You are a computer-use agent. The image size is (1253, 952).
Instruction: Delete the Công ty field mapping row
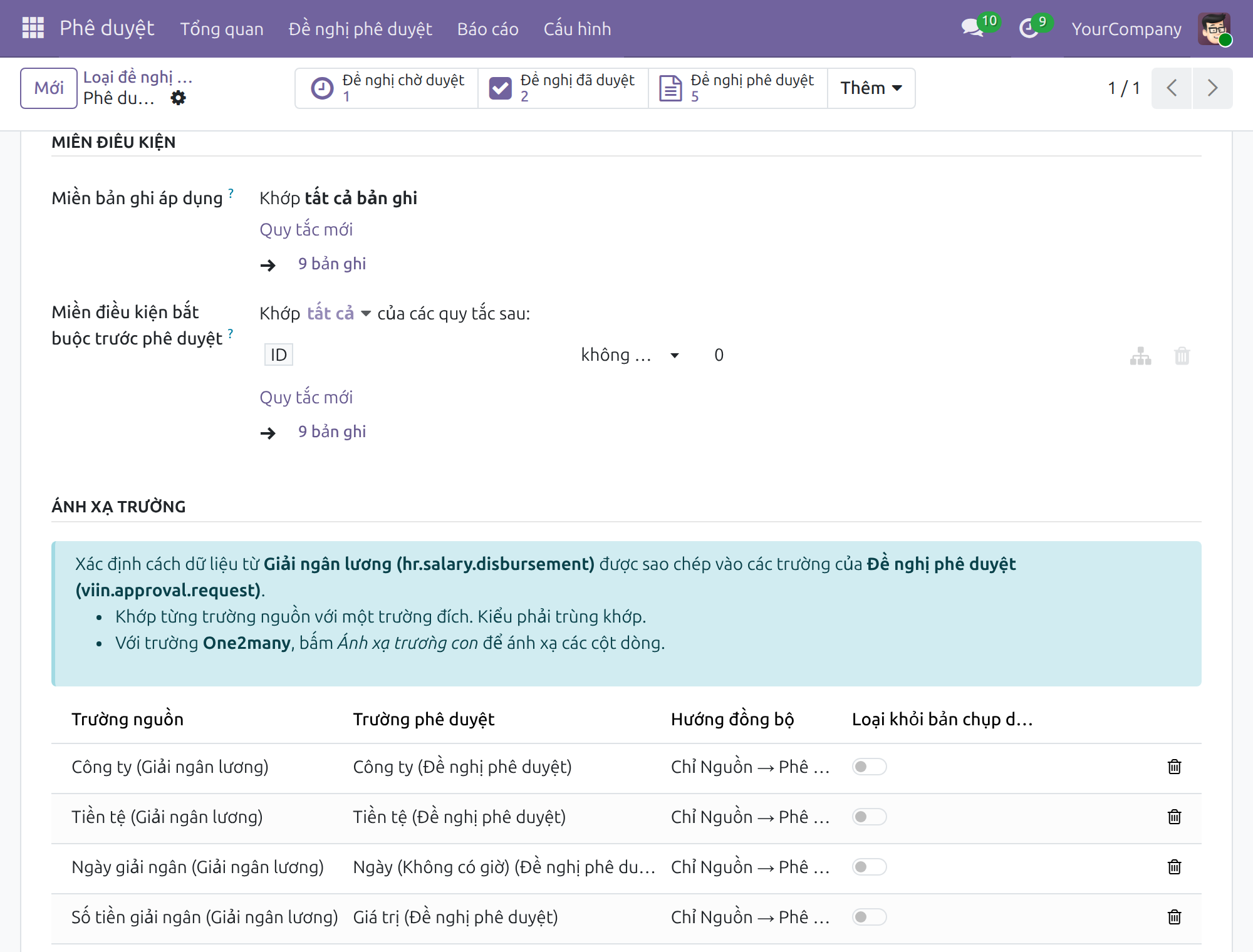click(1174, 767)
